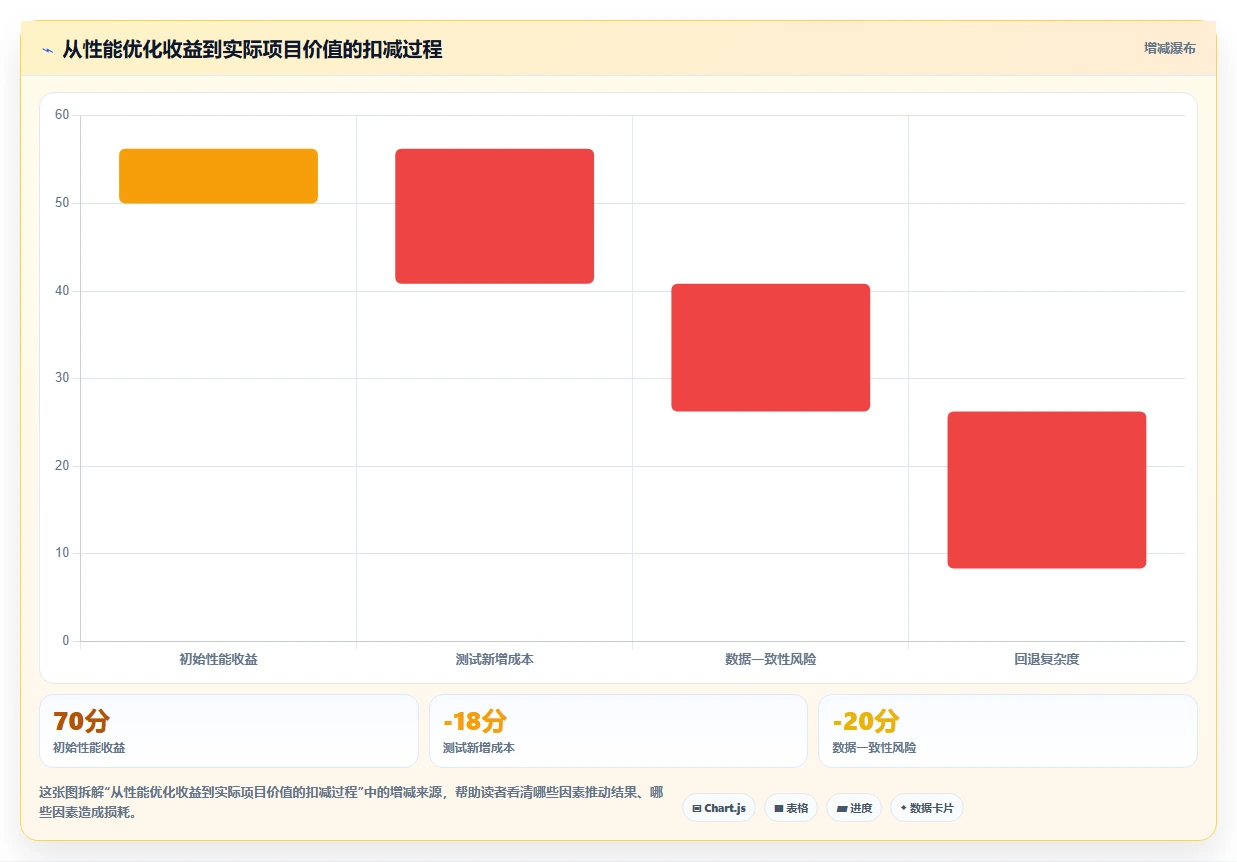Select the -18分 测试新增成本 card
This screenshot has width=1237, height=862.
click(x=618, y=731)
